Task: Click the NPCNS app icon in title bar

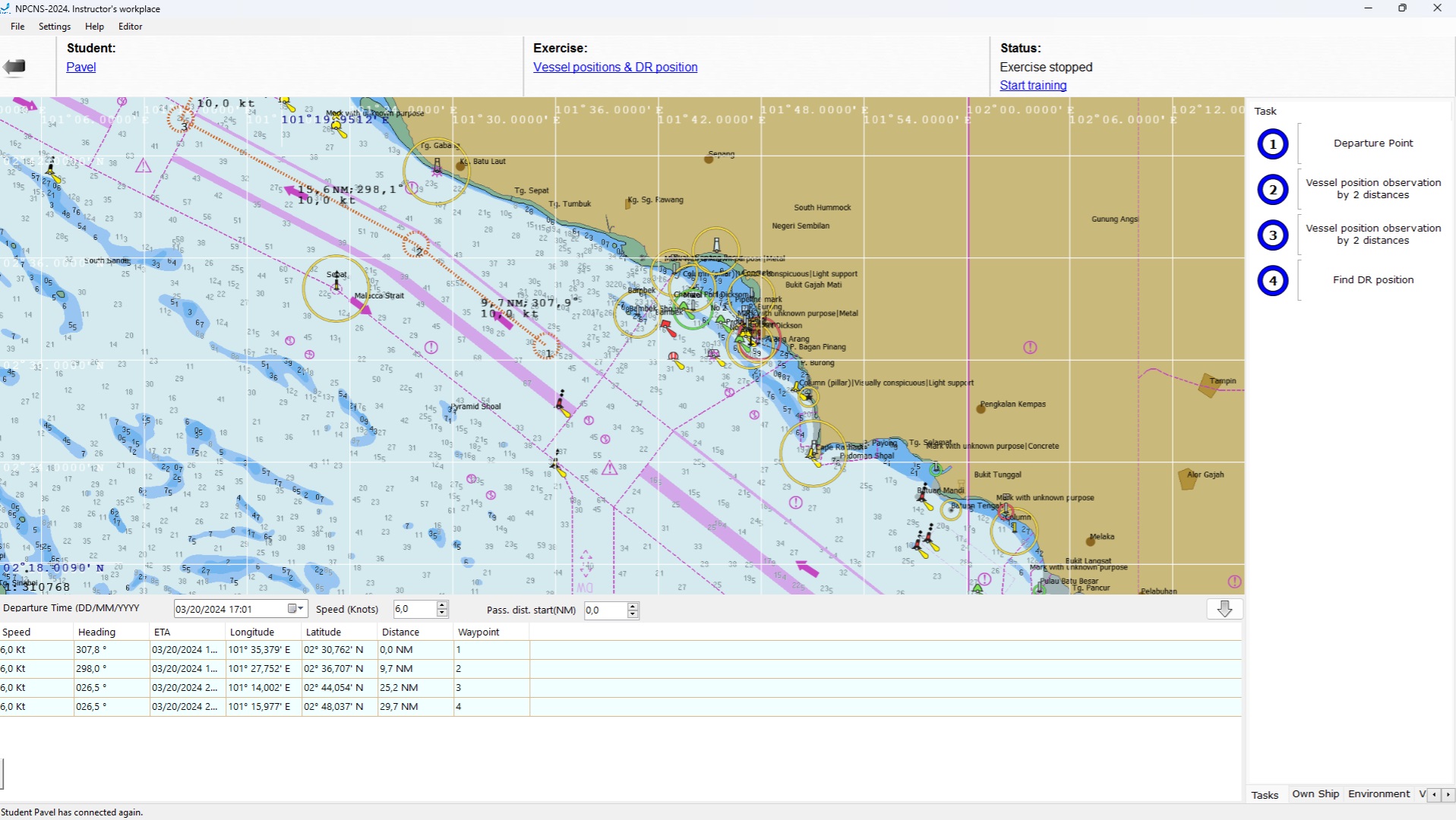Action: click(6, 8)
